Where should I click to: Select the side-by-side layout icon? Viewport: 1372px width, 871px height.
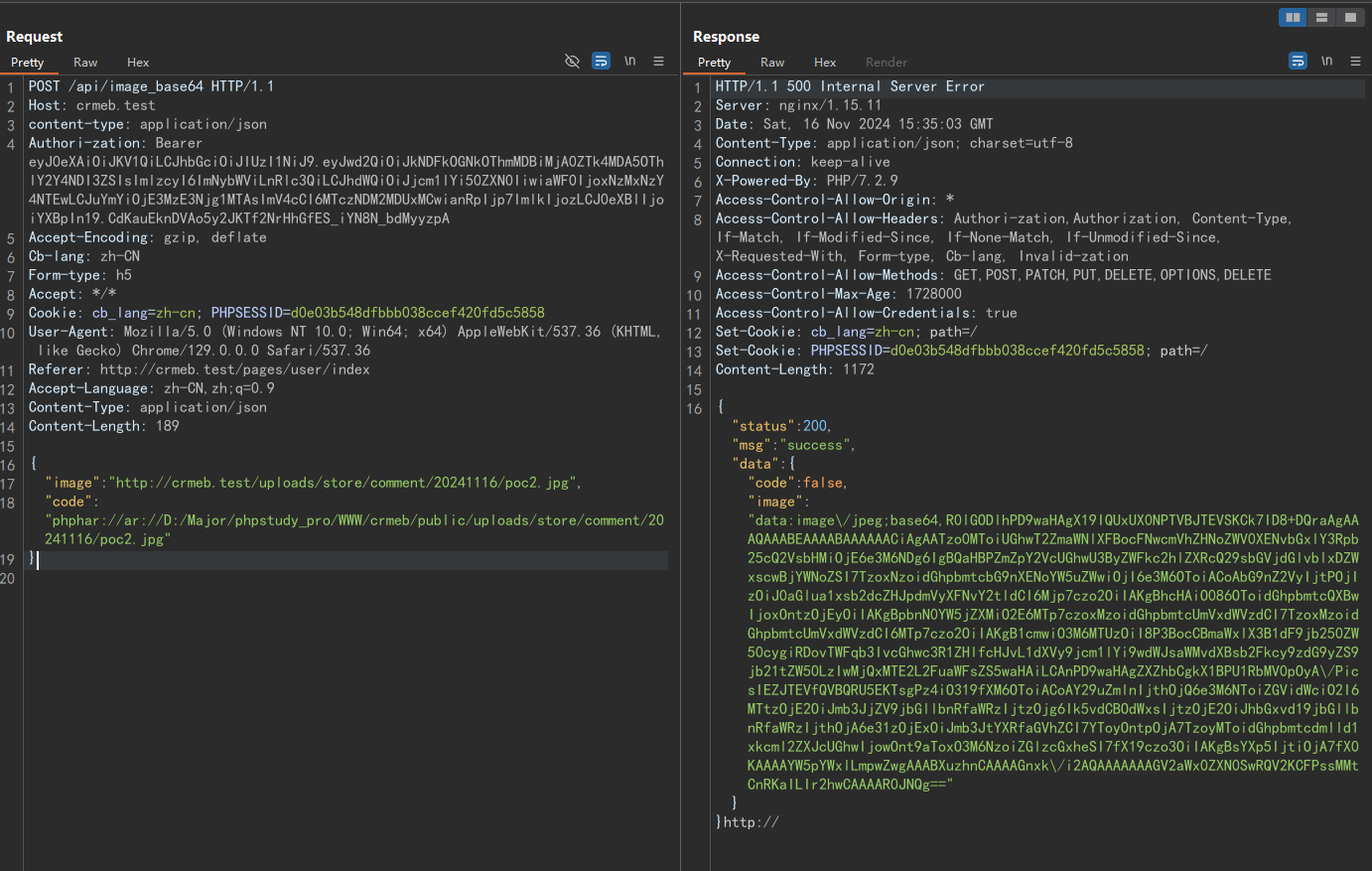pyautogui.click(x=1293, y=17)
